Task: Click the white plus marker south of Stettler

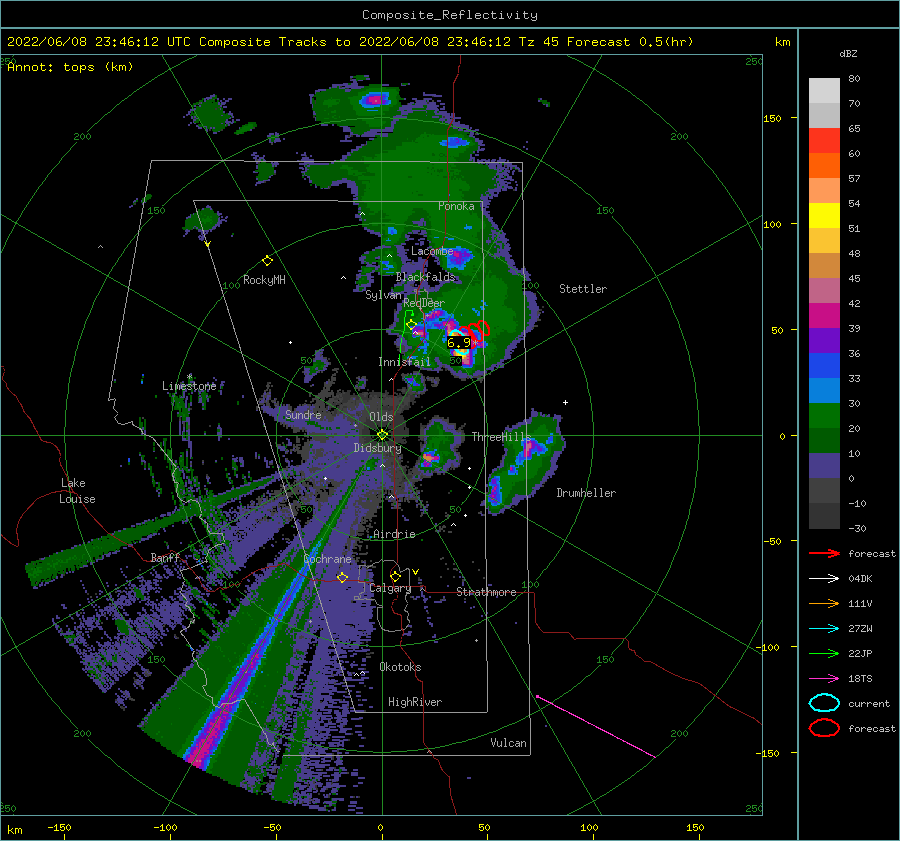Action: (x=565, y=402)
